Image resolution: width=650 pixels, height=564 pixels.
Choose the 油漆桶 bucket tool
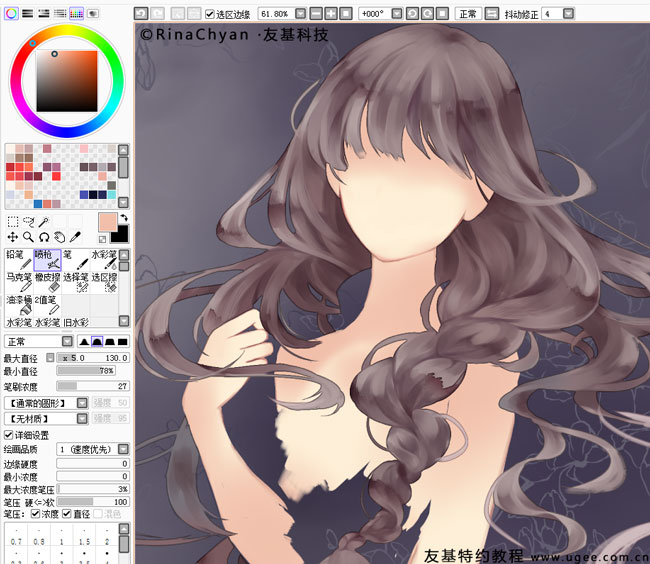point(19,305)
